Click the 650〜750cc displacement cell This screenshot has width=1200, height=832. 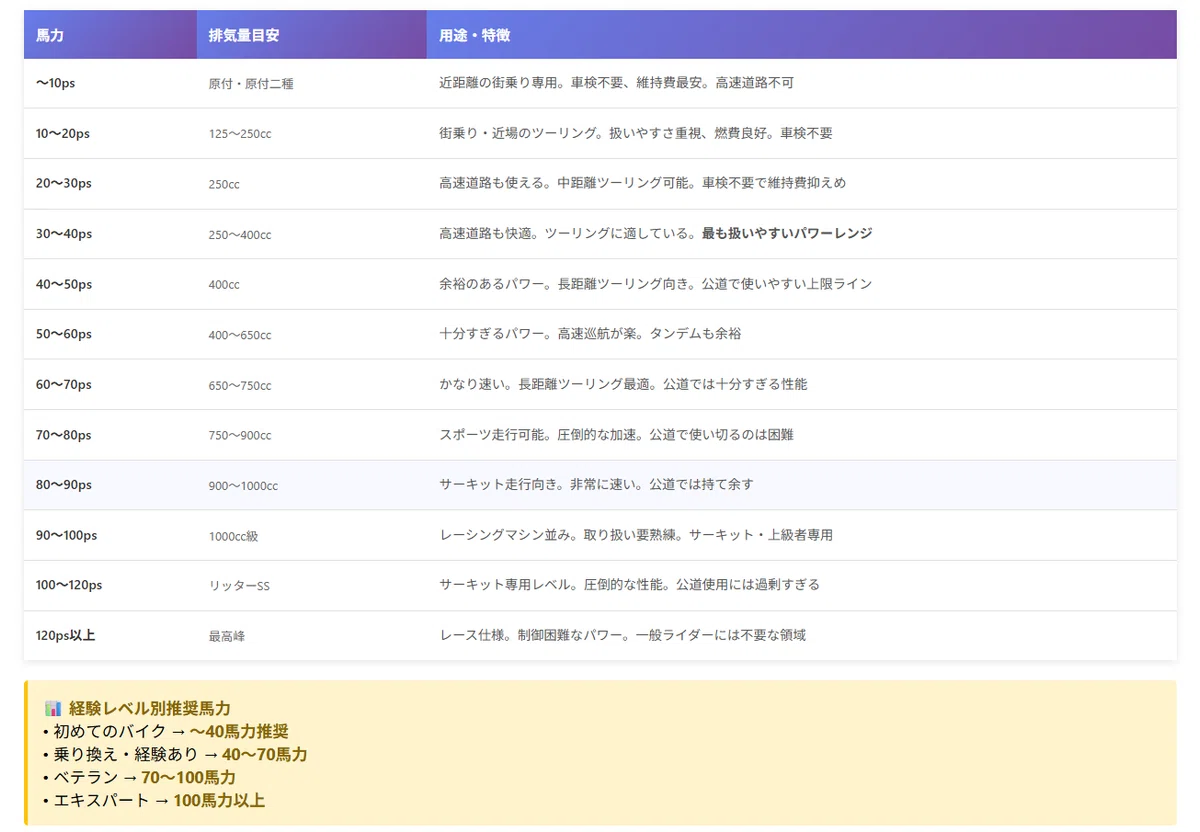click(x=312, y=385)
